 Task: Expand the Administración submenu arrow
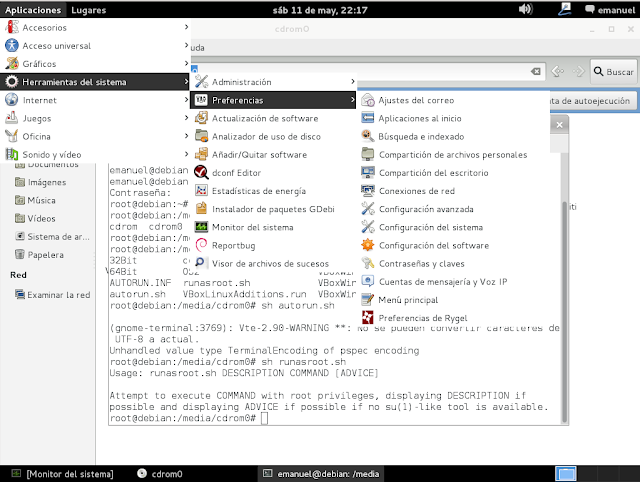coord(353,82)
